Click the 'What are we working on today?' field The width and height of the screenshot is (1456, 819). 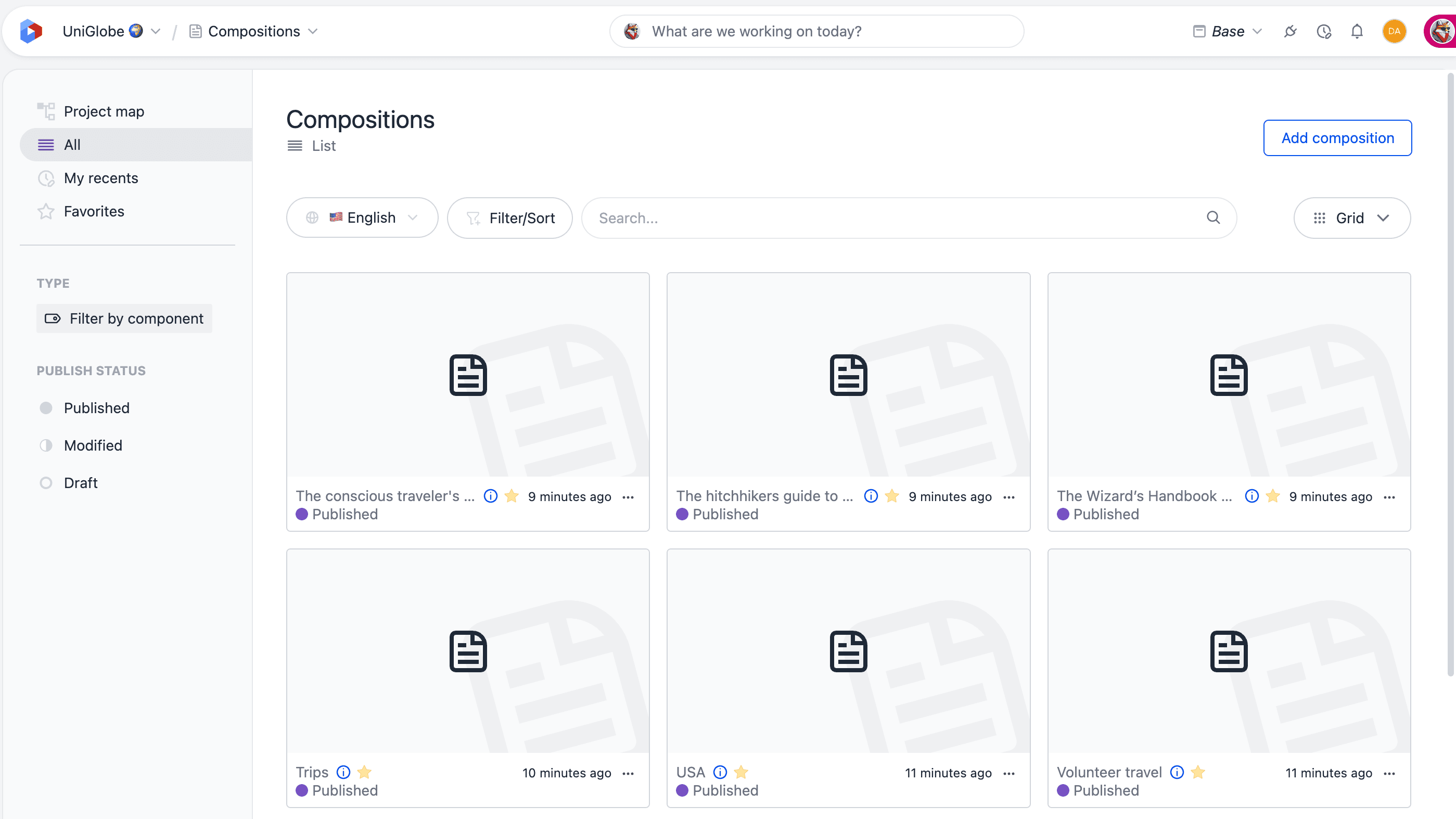point(816,32)
